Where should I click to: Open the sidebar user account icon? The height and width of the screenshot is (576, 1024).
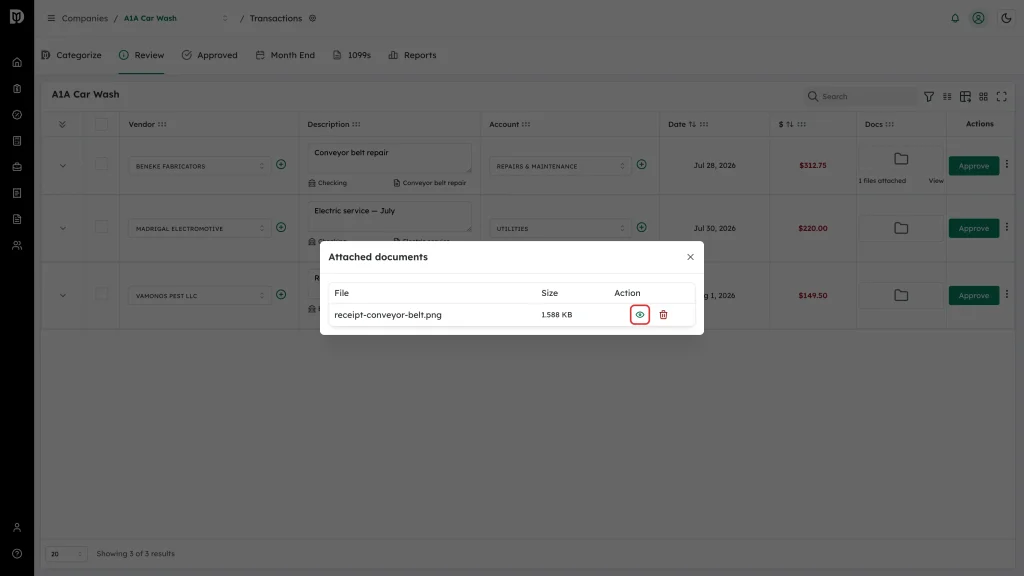pyautogui.click(x=17, y=528)
